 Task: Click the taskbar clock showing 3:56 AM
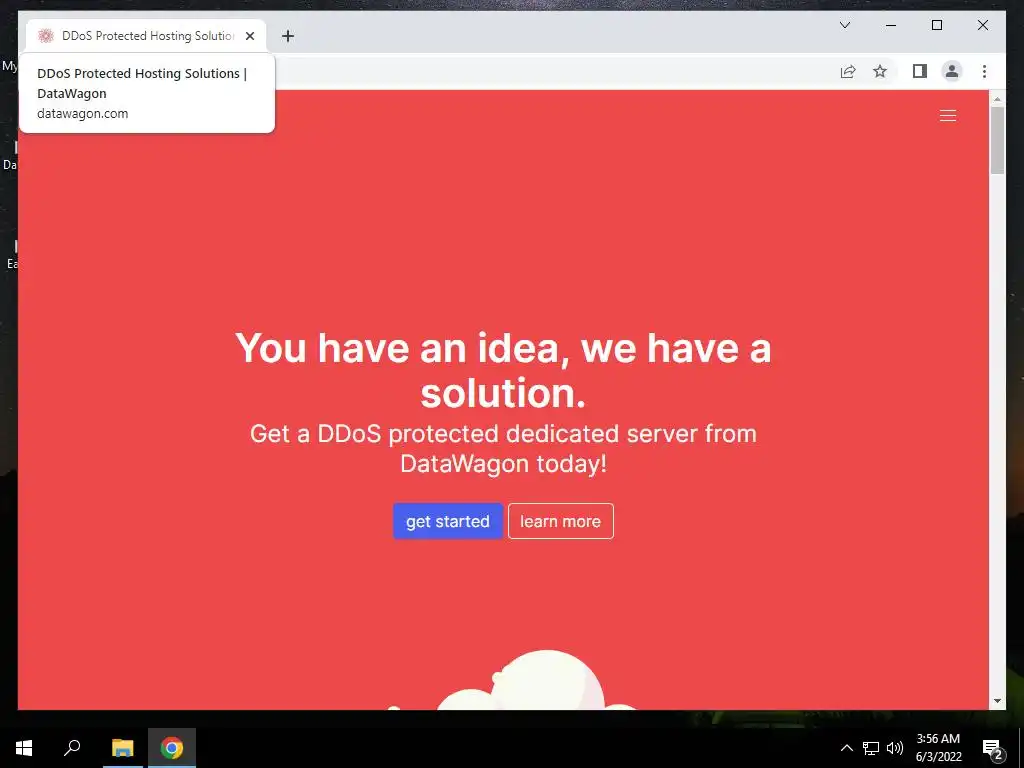(x=938, y=748)
